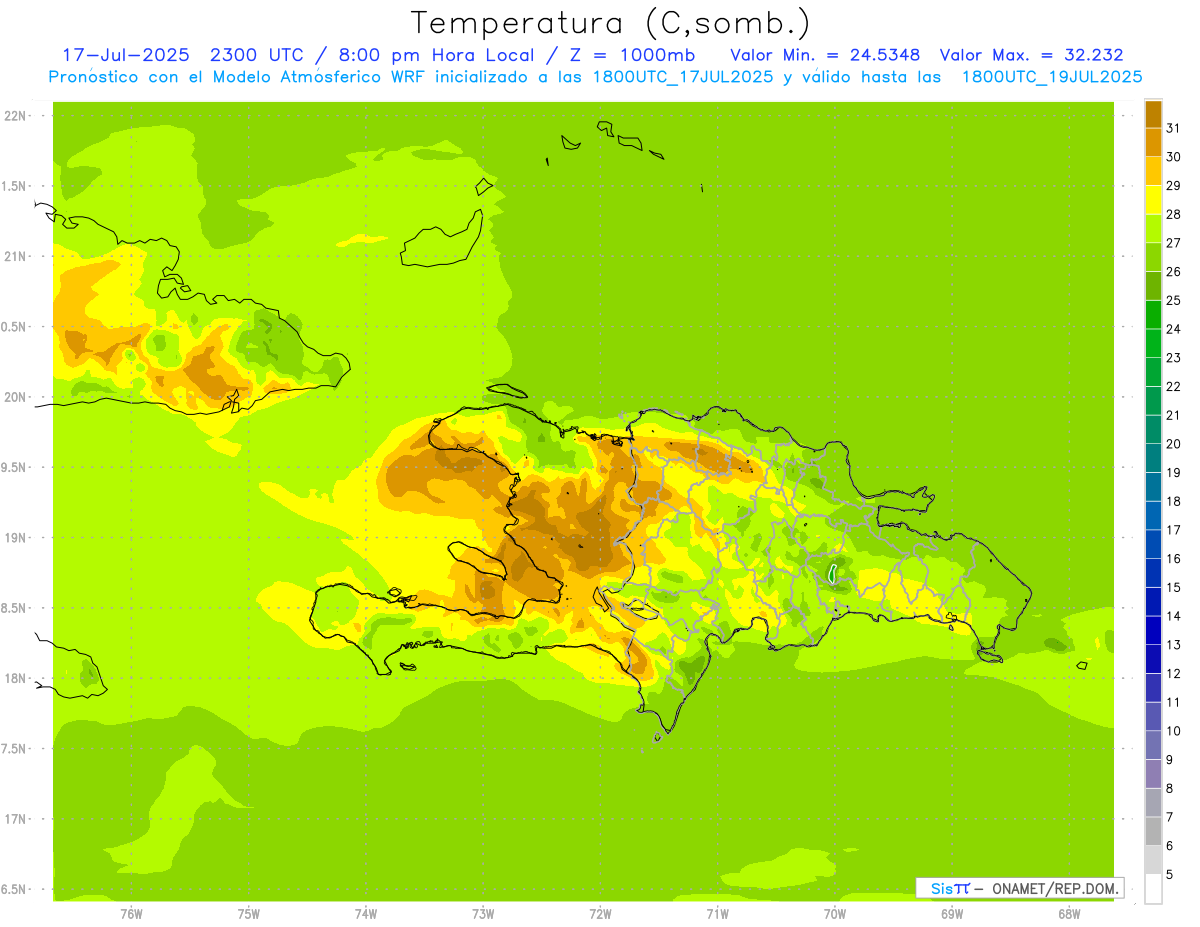The height and width of the screenshot is (927, 1200).
Task: Click the "17N" latitude axis label
Action: tap(15, 819)
